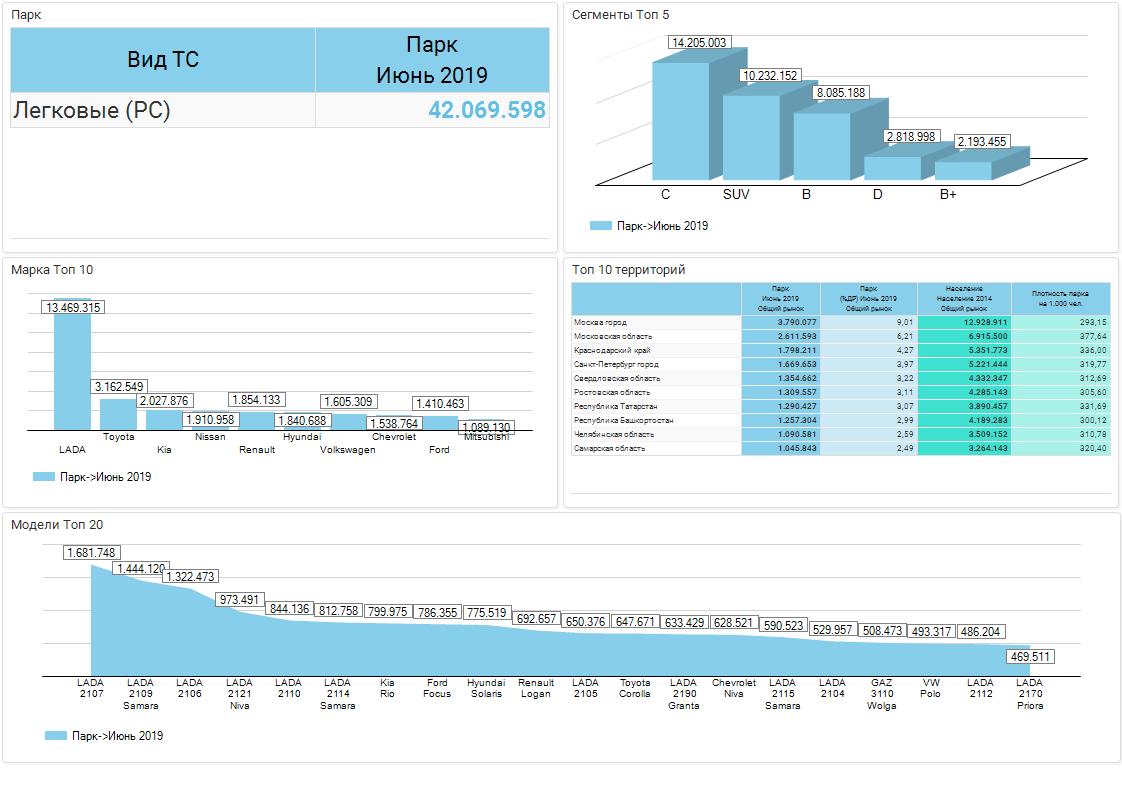Click the SUV 3D bar in segments chart
The image size is (1122, 793).
point(750,136)
